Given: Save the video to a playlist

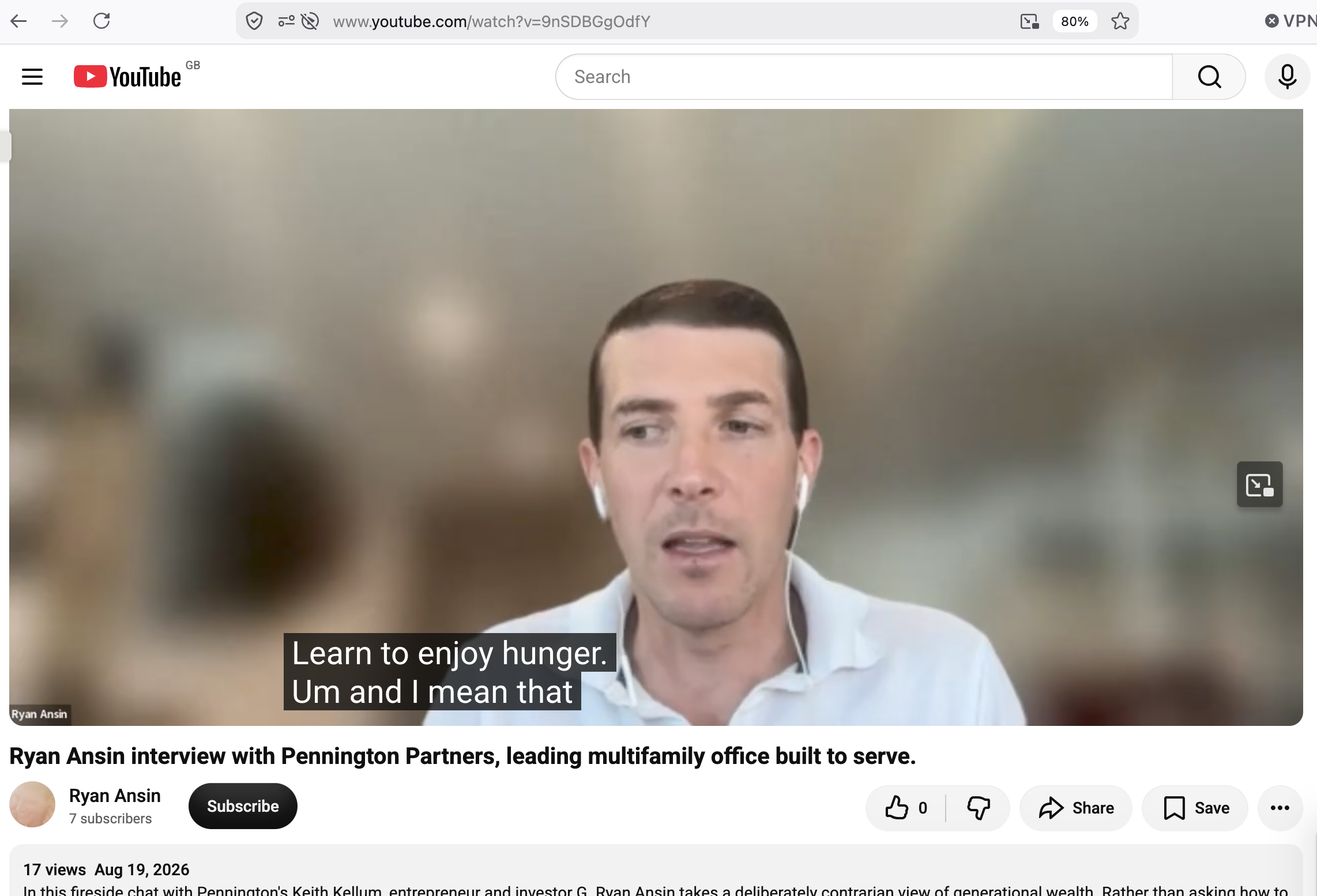Looking at the screenshot, I should coord(1195,808).
